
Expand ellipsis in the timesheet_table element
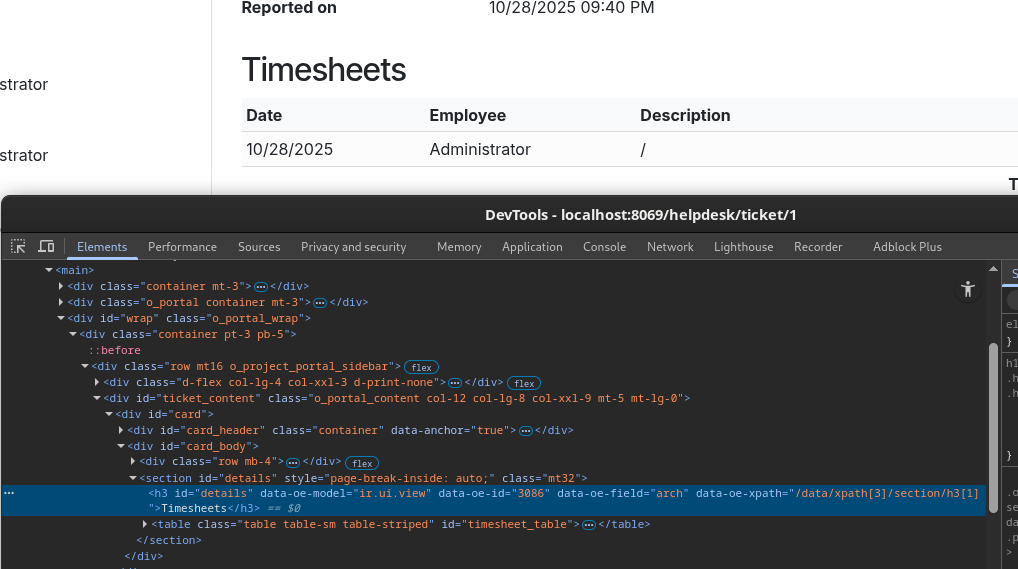(x=589, y=525)
